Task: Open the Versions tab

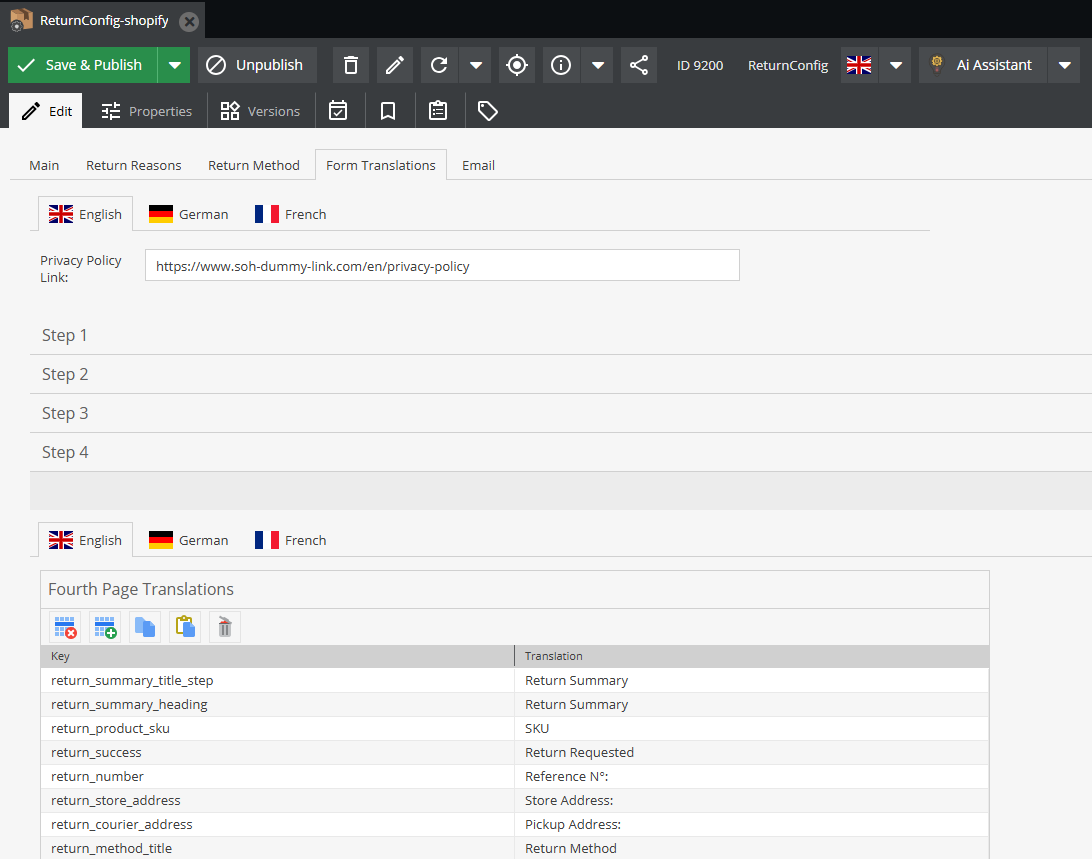Action: 260,111
